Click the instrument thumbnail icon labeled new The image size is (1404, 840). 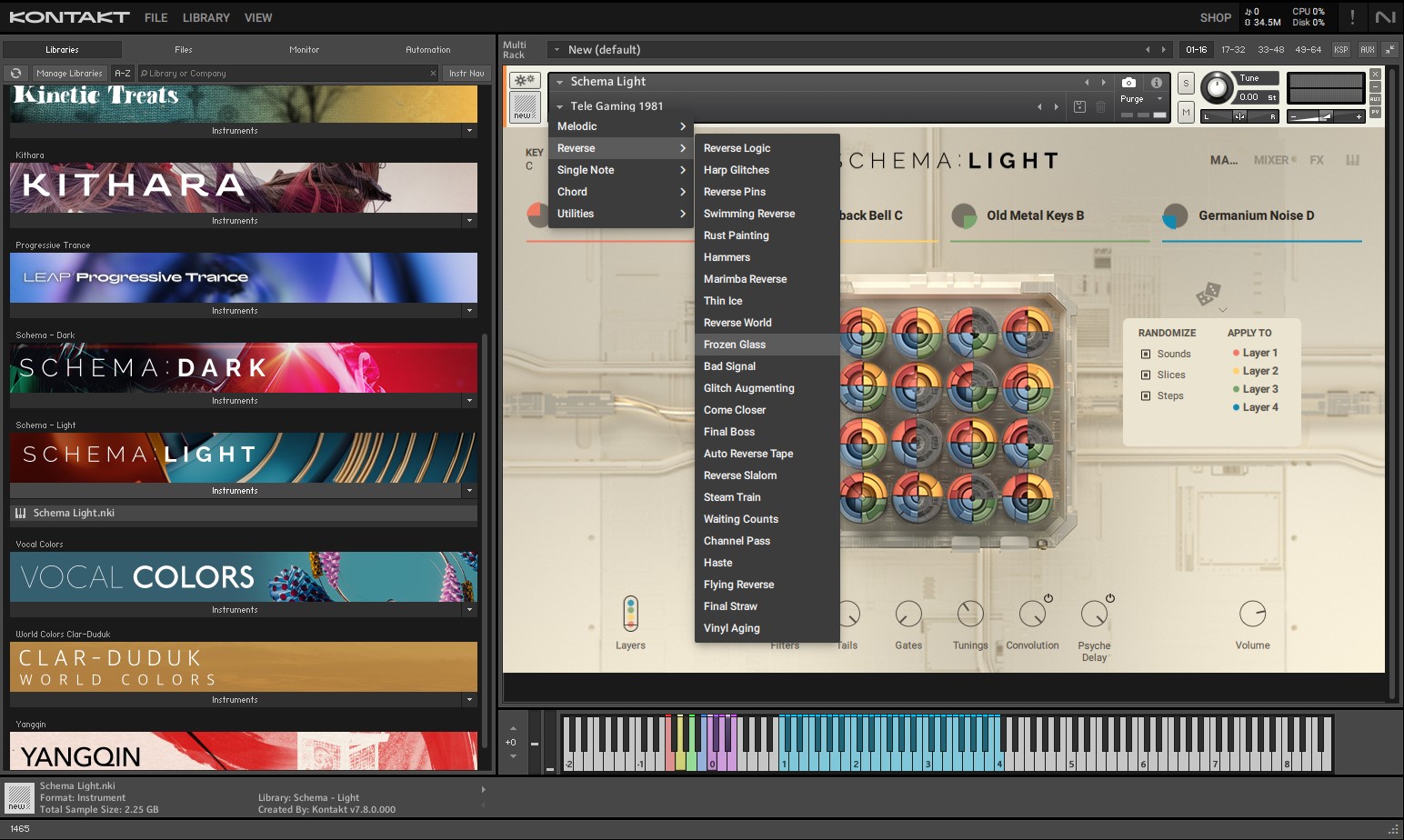pos(524,107)
